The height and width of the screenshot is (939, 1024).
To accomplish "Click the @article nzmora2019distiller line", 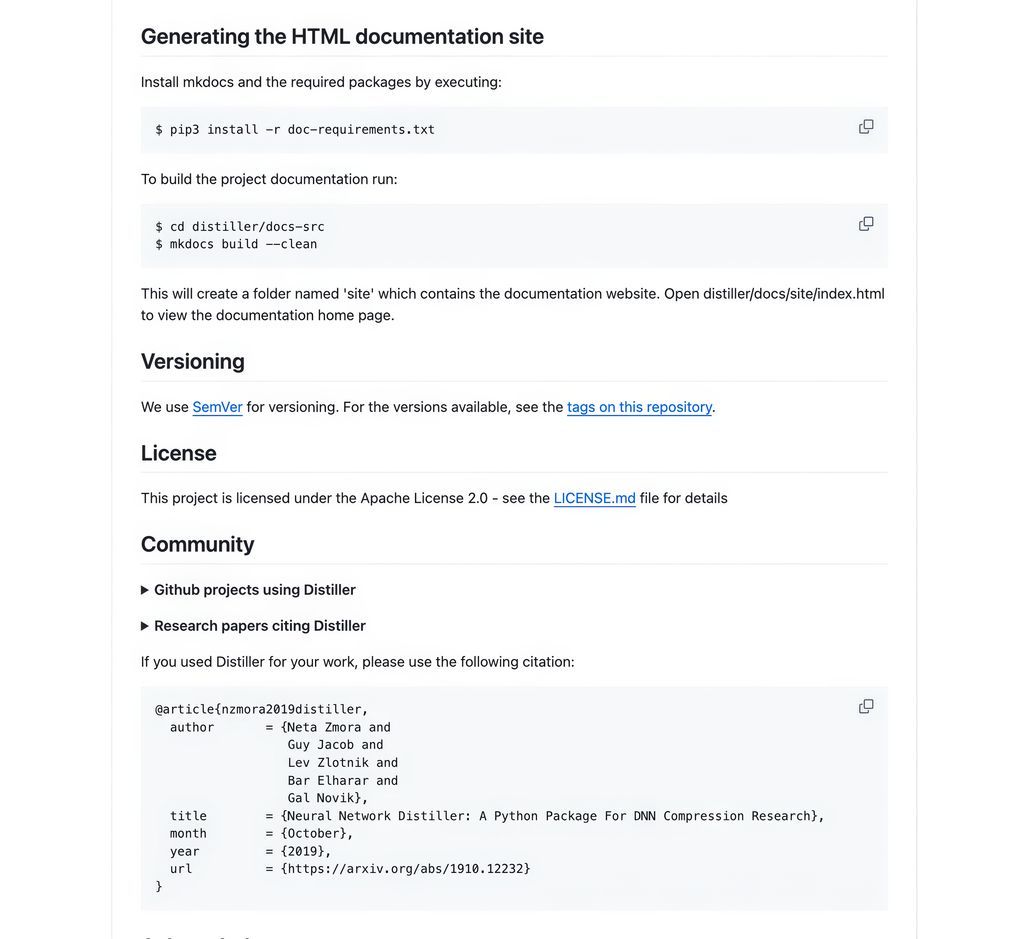I will point(261,710).
